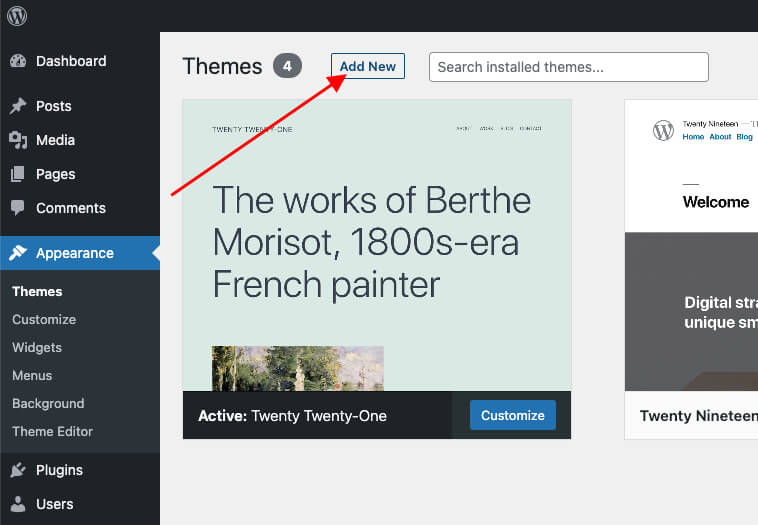Click the Plugins plug icon
The image size is (758, 525).
(x=18, y=470)
